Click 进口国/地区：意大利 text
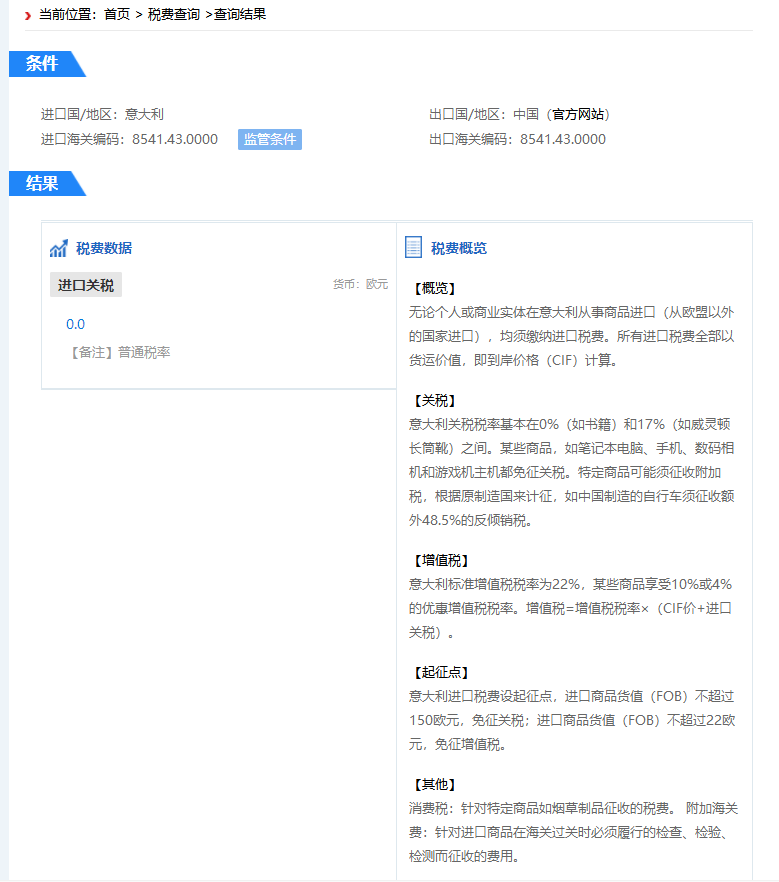779x882 pixels. click(x=102, y=114)
